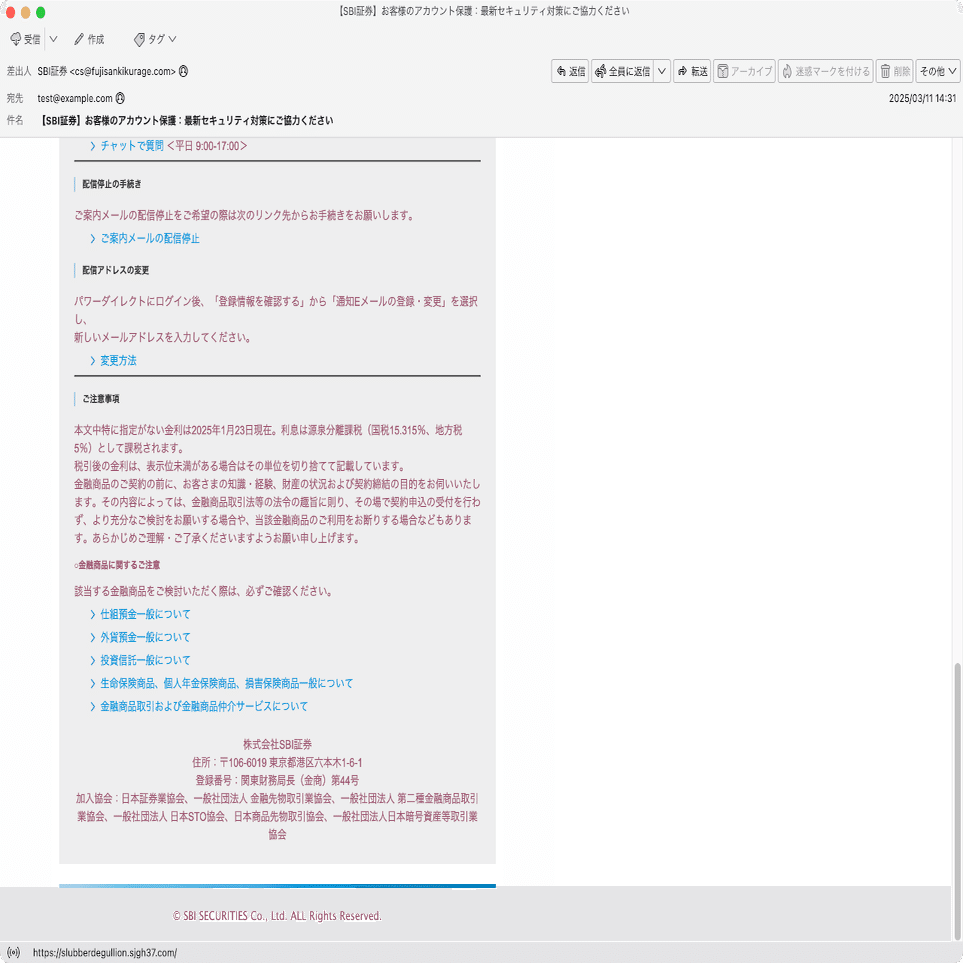This screenshot has width=963, height=963.
Task: Click the yellow minimize window button
Action: pos(25,12)
